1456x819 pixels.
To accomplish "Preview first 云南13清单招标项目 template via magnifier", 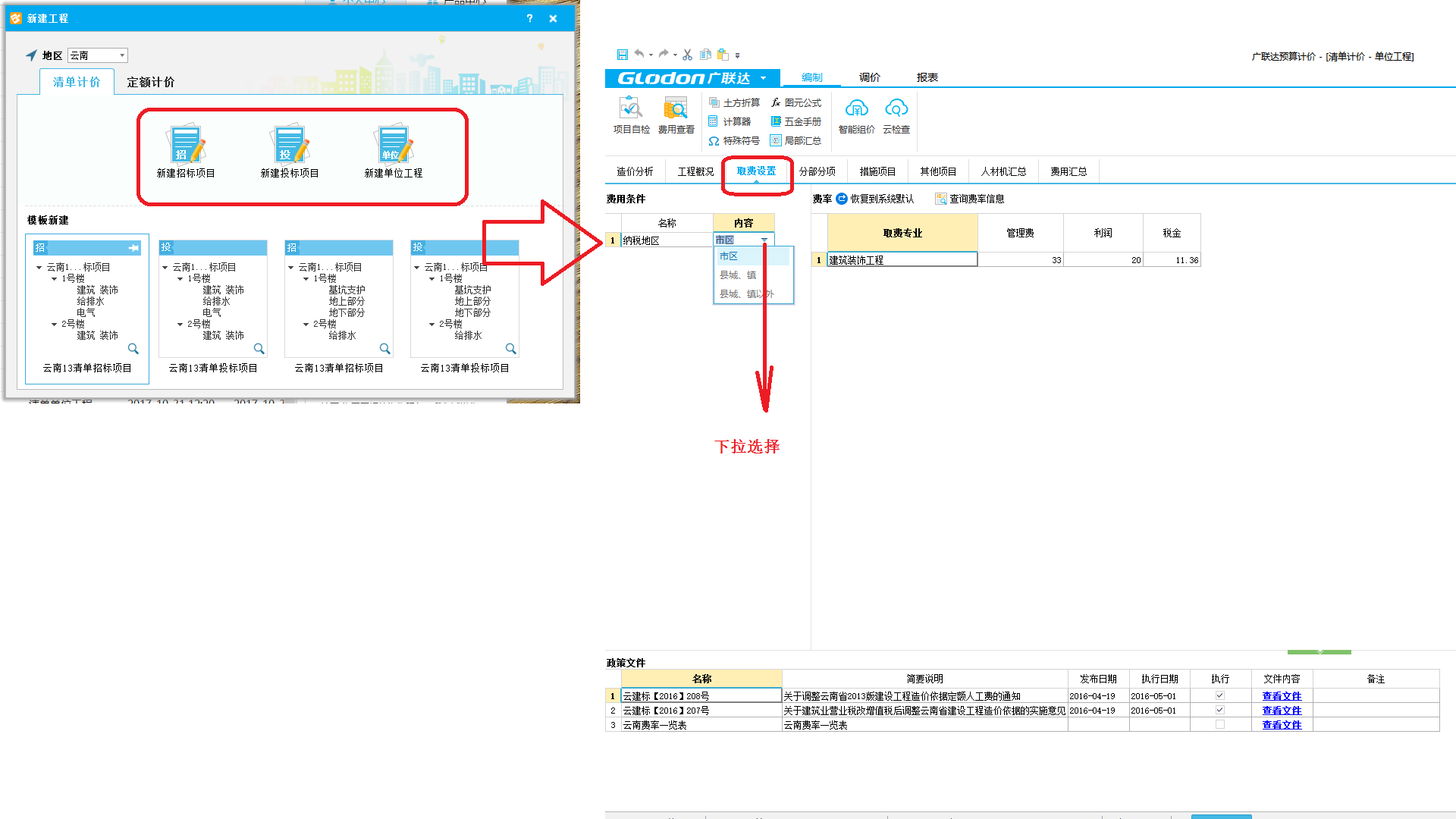I will pyautogui.click(x=133, y=349).
